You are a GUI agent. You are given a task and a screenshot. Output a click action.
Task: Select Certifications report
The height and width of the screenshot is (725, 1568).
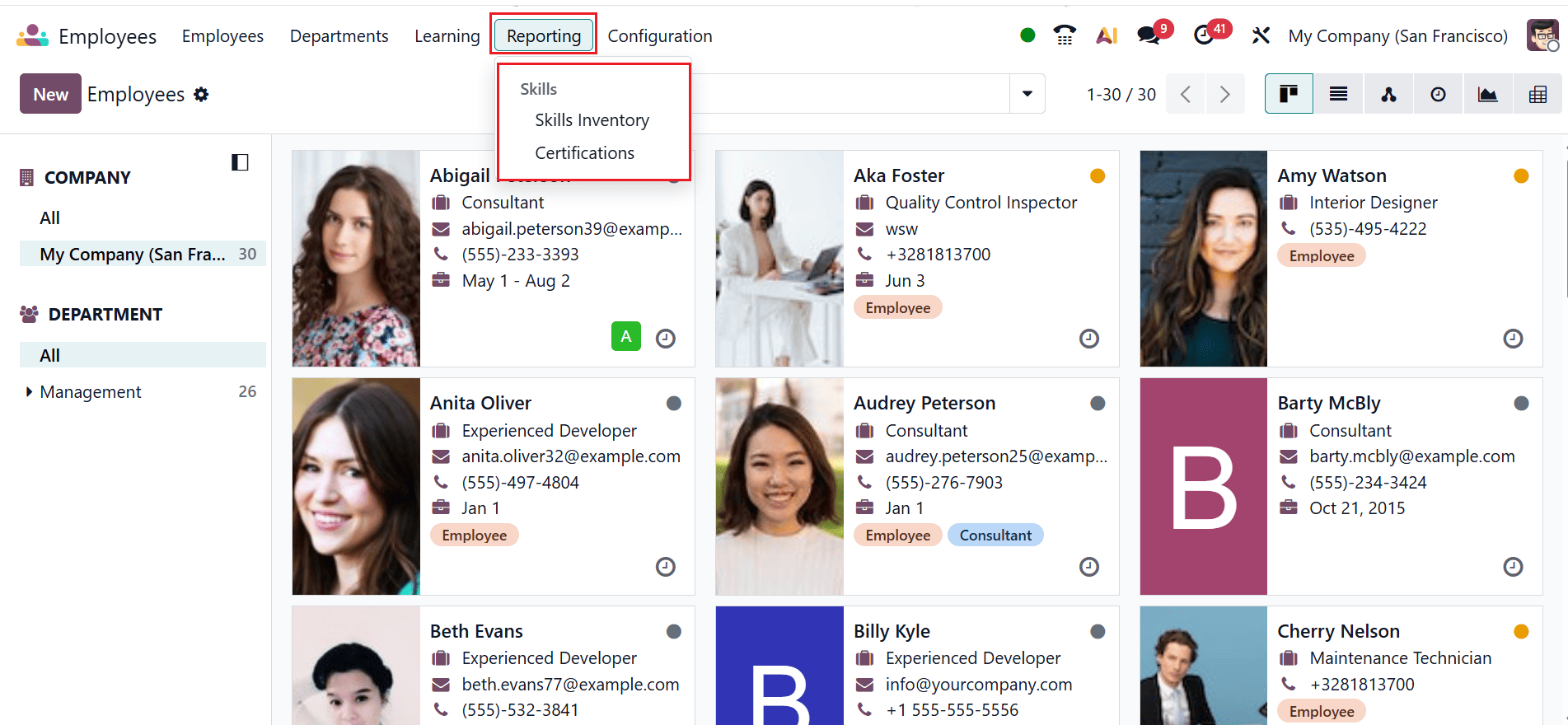585,153
